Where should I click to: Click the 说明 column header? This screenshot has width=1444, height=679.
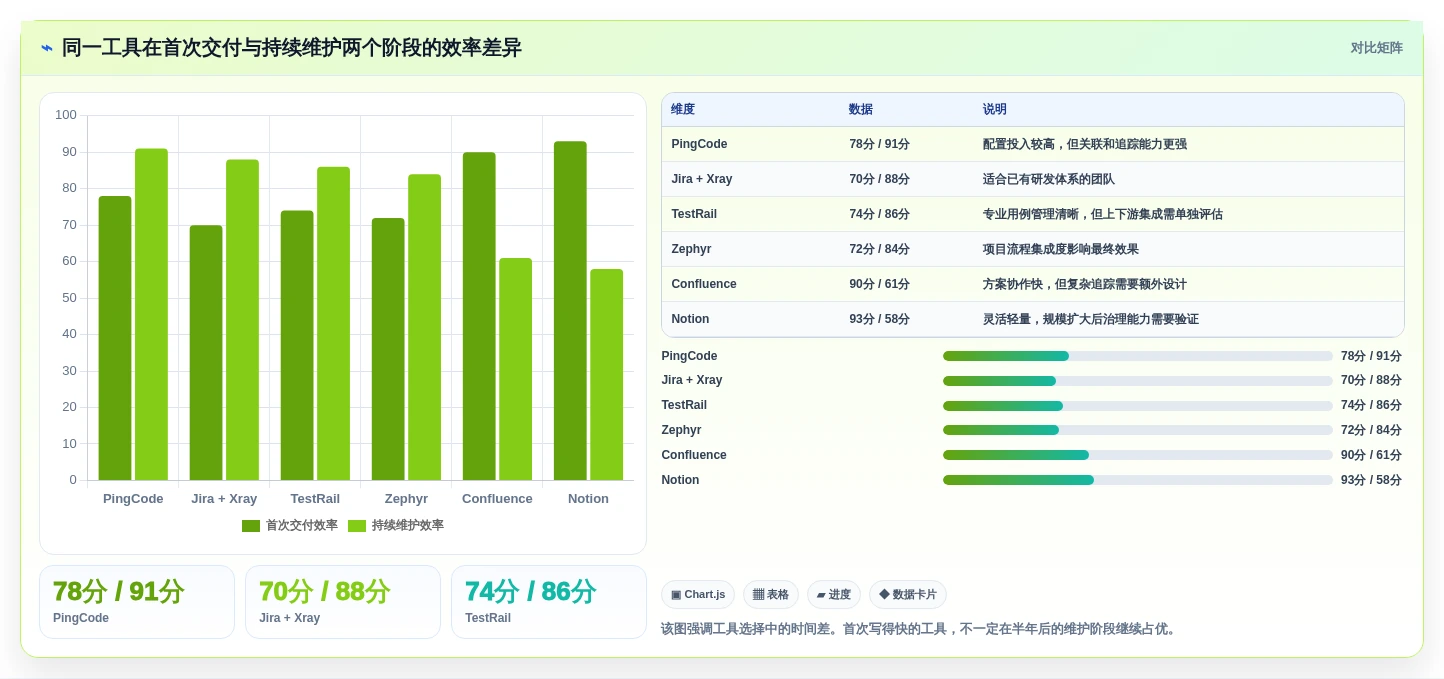coord(995,110)
